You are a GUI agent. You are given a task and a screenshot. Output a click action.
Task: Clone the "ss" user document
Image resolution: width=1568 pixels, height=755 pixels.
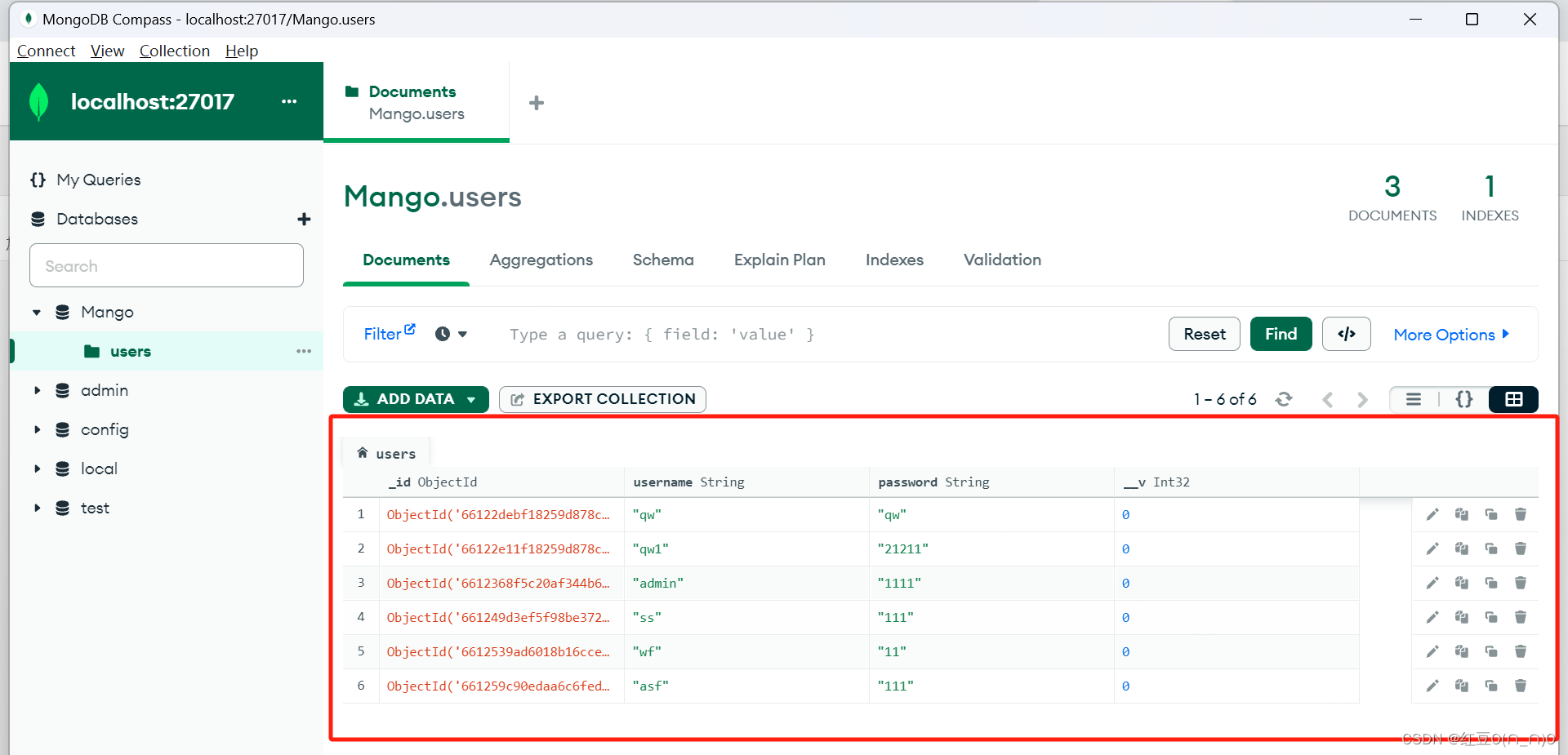coord(1491,617)
